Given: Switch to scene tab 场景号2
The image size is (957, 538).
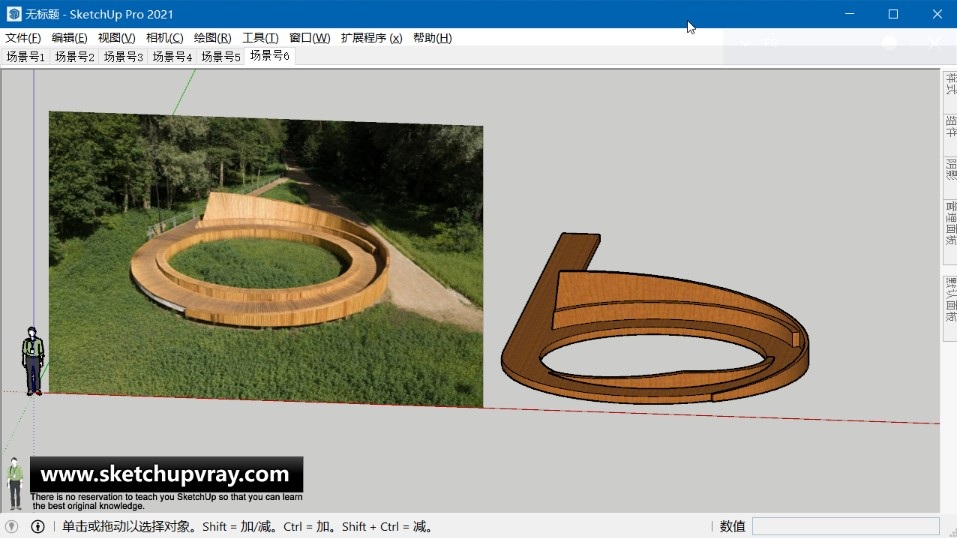Looking at the screenshot, I should pos(74,57).
